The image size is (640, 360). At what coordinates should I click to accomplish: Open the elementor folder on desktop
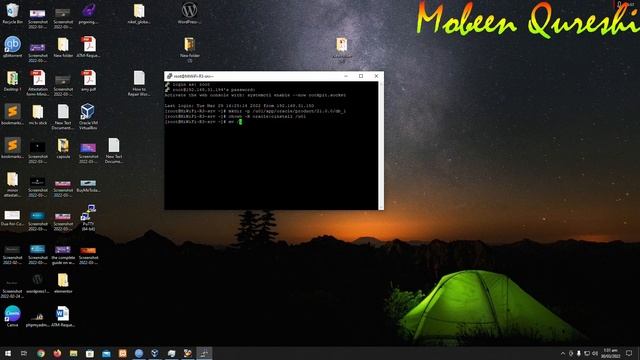click(x=63, y=283)
